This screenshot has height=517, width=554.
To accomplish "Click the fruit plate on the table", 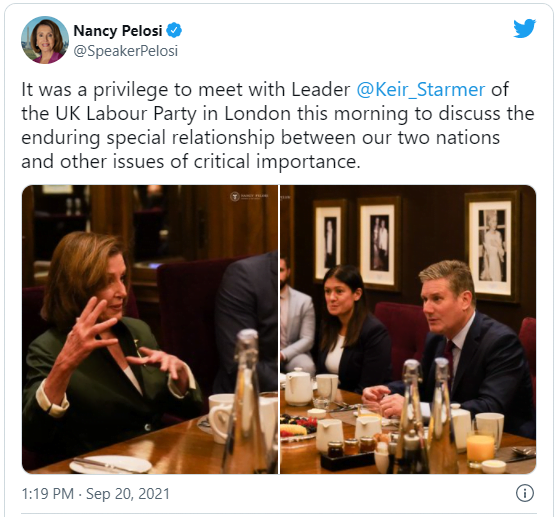I will 299,428.
